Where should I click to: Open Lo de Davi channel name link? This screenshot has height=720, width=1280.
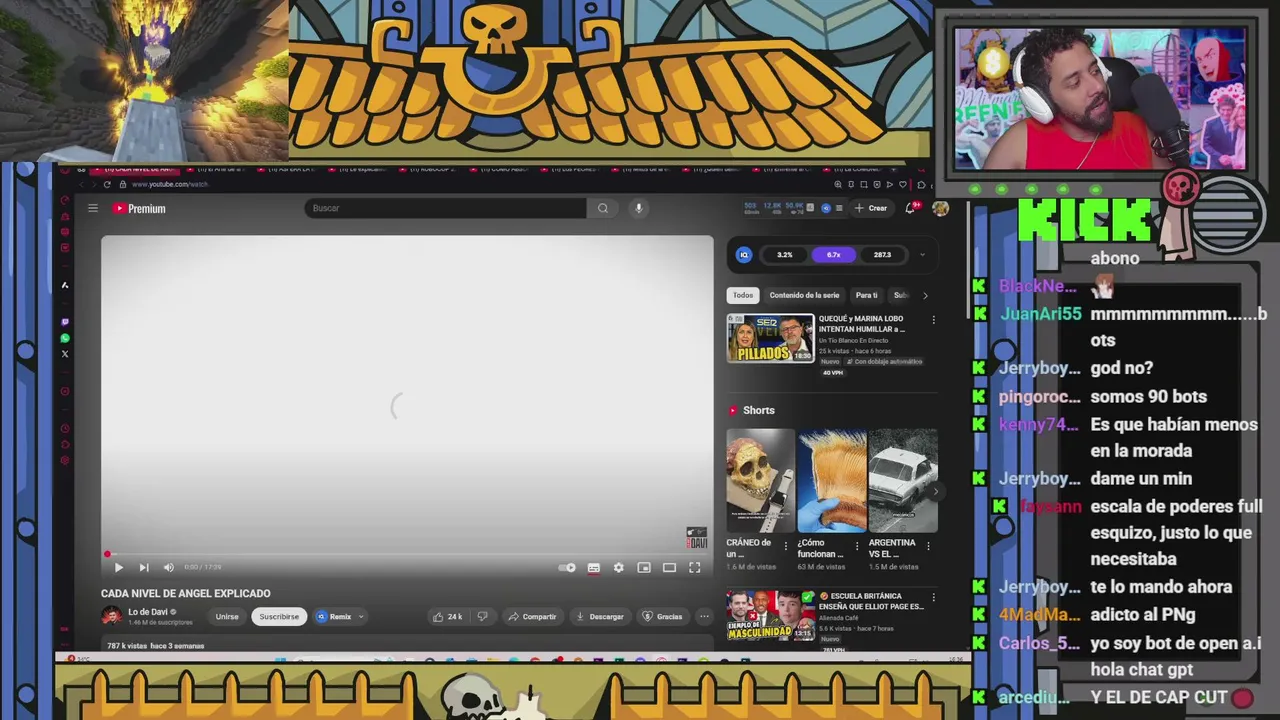click(148, 612)
